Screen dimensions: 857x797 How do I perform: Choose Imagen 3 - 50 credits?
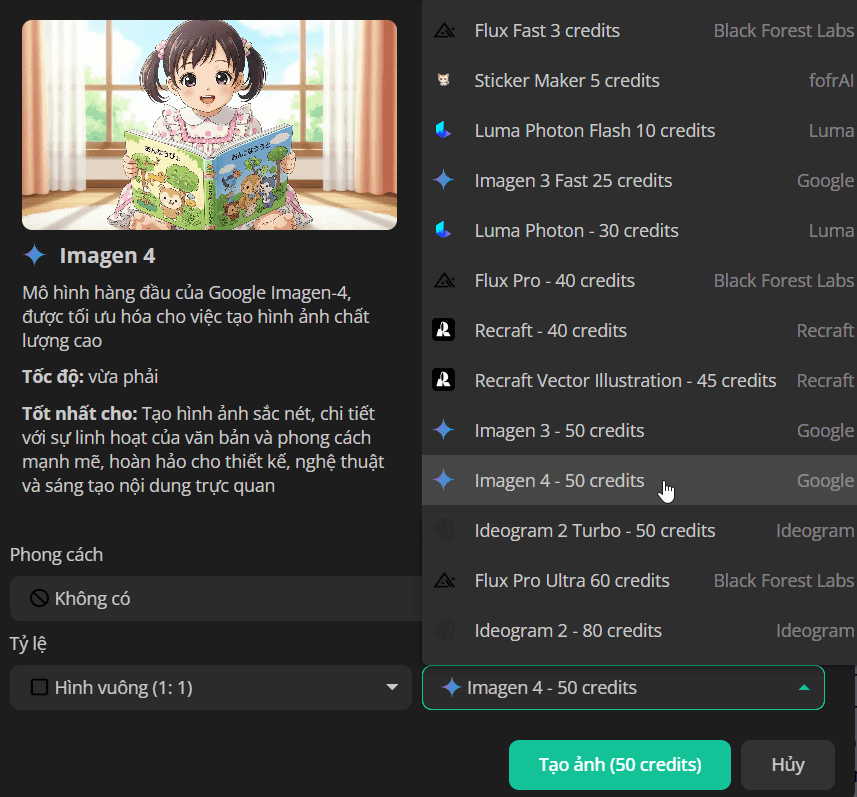click(x=639, y=430)
